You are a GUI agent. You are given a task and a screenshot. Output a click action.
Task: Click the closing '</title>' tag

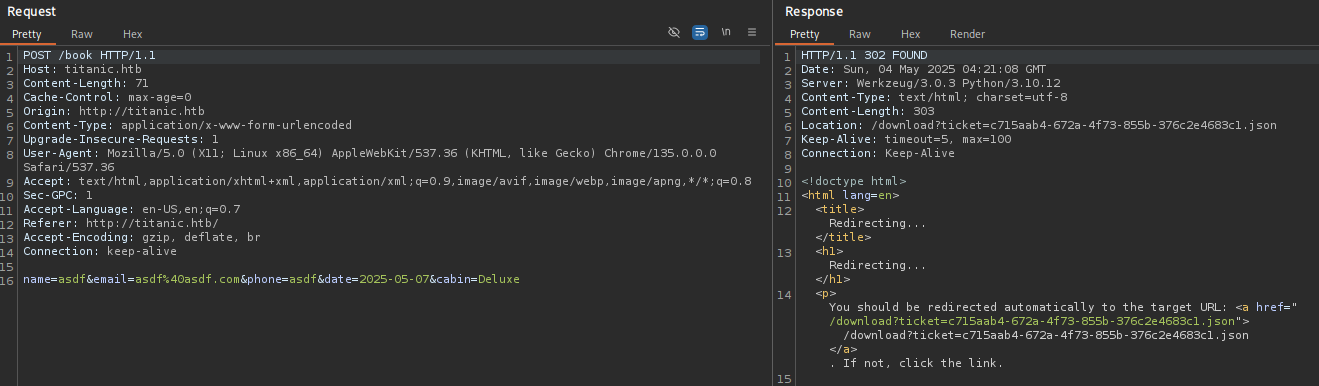[843, 237]
